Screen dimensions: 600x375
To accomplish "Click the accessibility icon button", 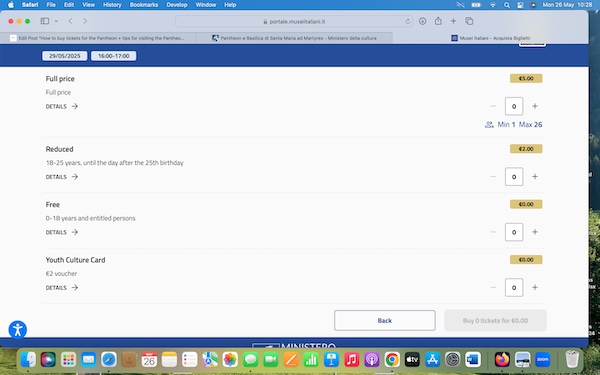I will (x=18, y=330).
